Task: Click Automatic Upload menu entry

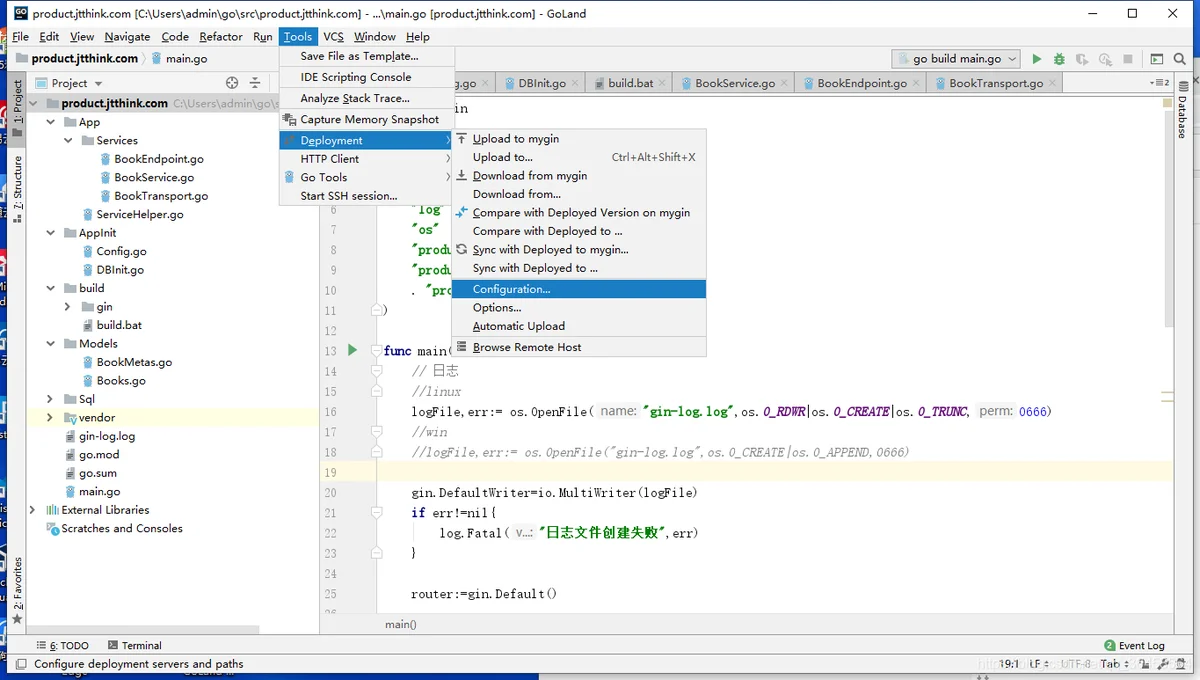Action: point(579,326)
